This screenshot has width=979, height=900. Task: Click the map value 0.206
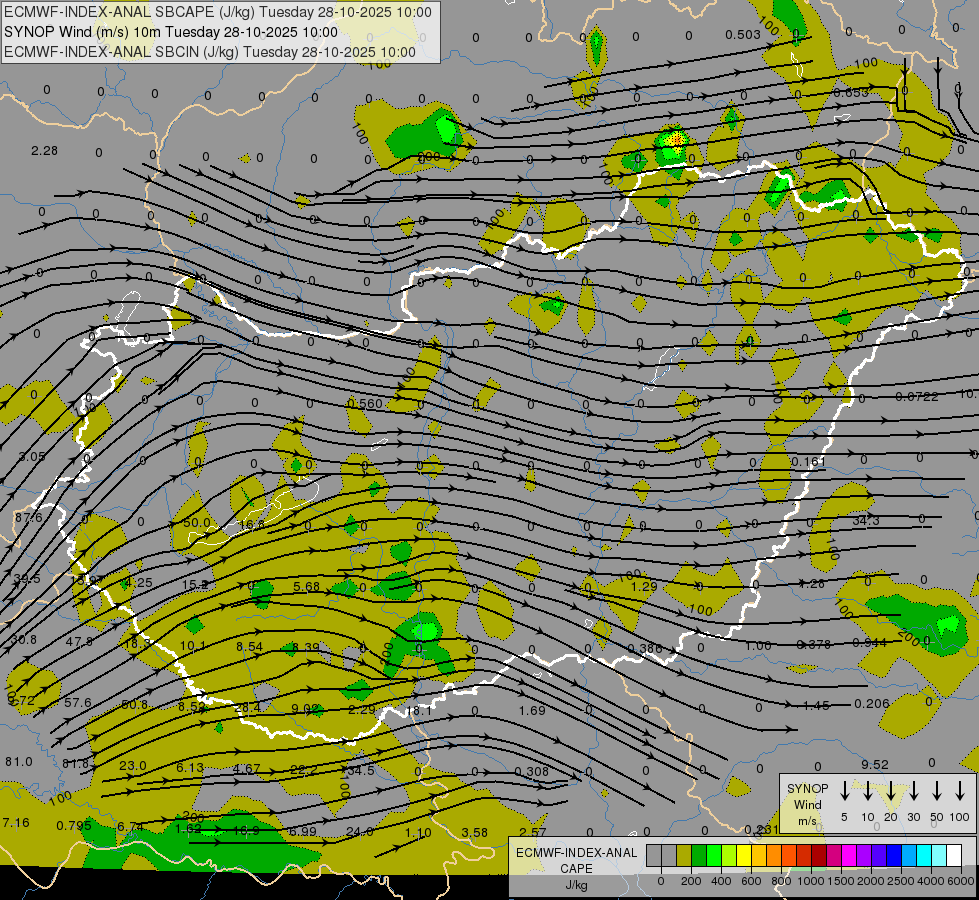872,703
